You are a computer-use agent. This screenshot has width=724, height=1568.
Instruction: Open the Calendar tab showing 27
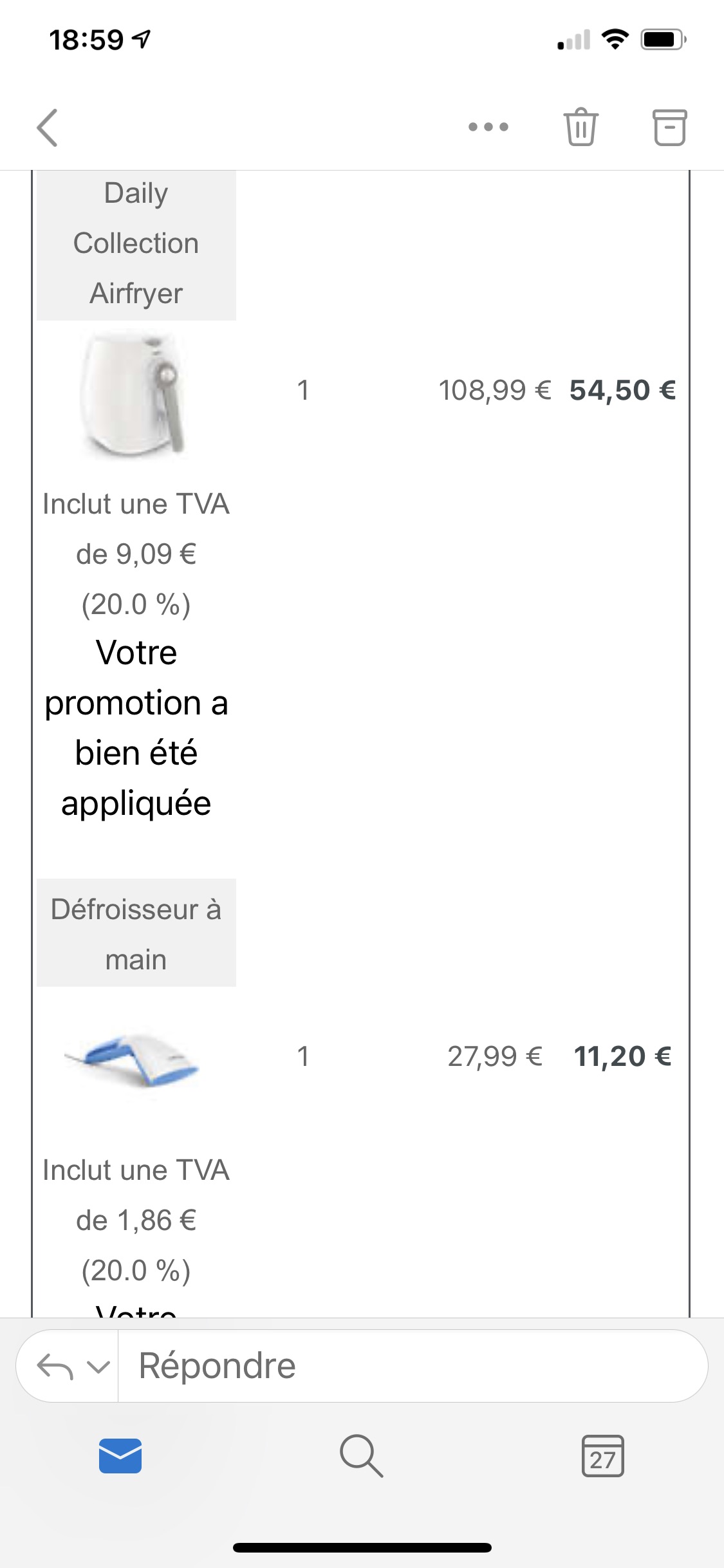(x=603, y=1455)
